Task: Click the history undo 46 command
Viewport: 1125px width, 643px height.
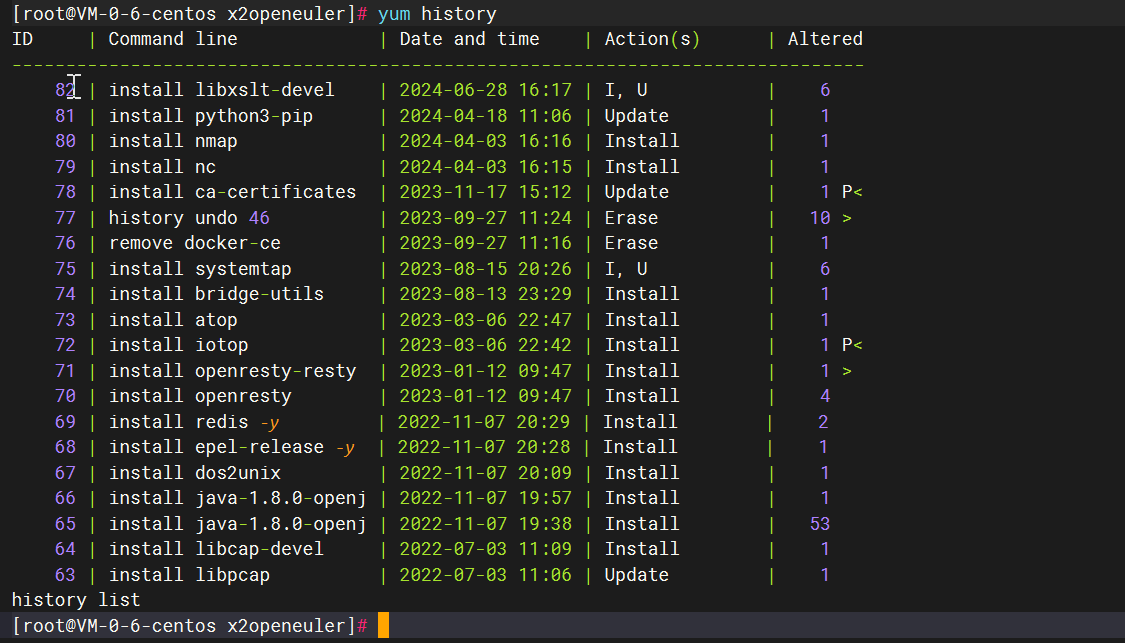Action: [189, 218]
